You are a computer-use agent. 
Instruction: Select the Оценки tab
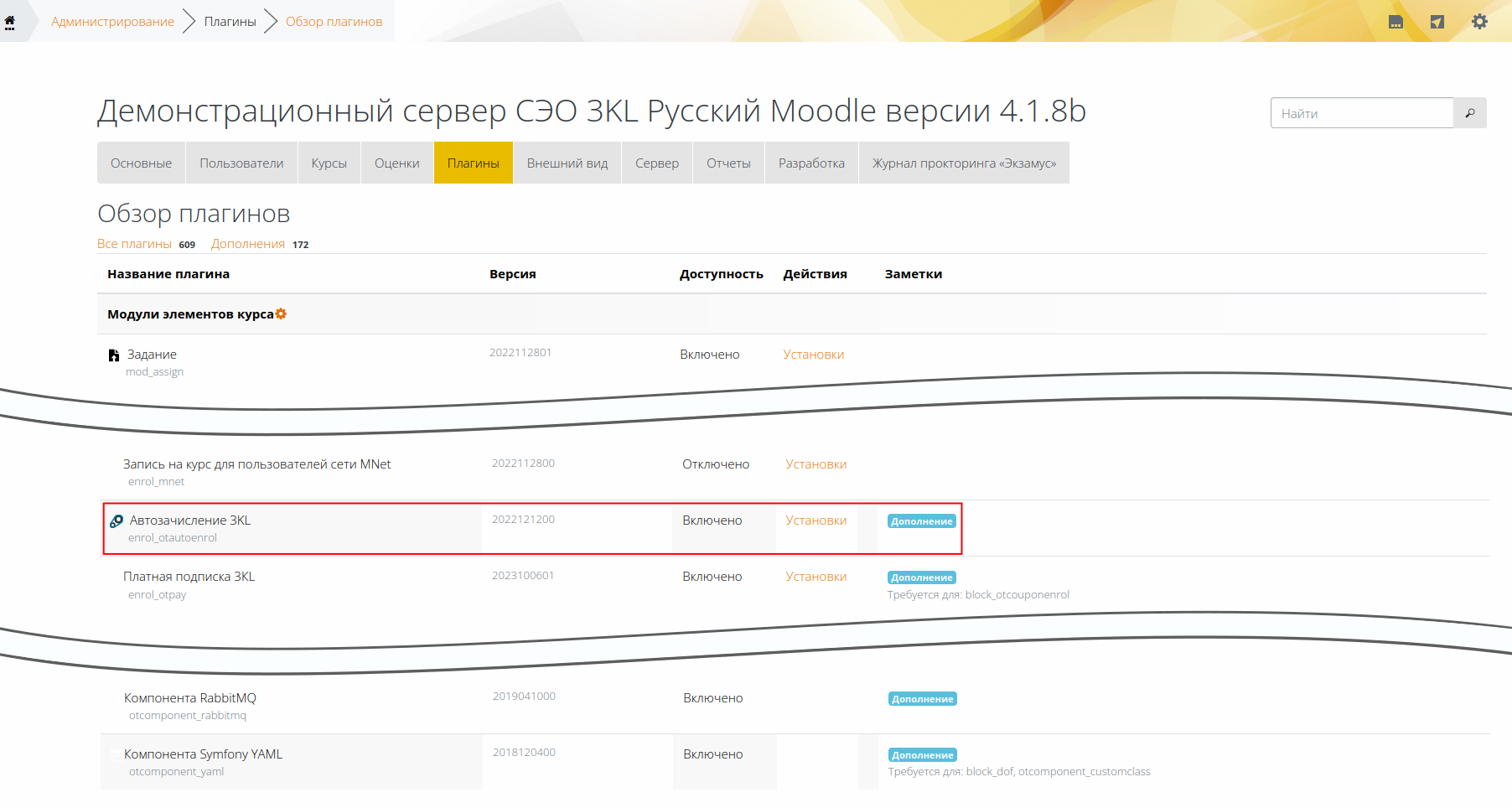(x=397, y=163)
